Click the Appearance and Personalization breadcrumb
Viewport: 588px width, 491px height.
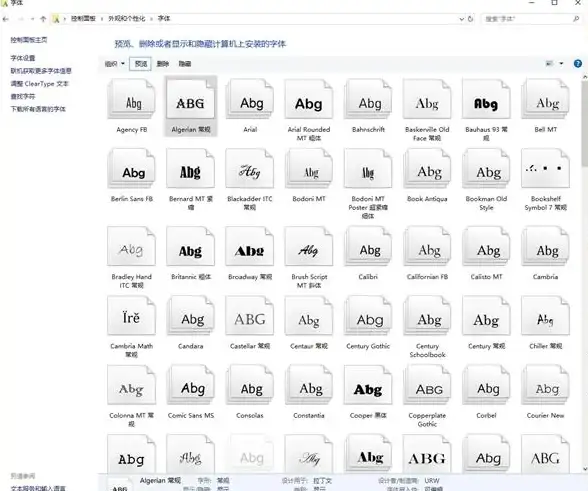[126, 18]
